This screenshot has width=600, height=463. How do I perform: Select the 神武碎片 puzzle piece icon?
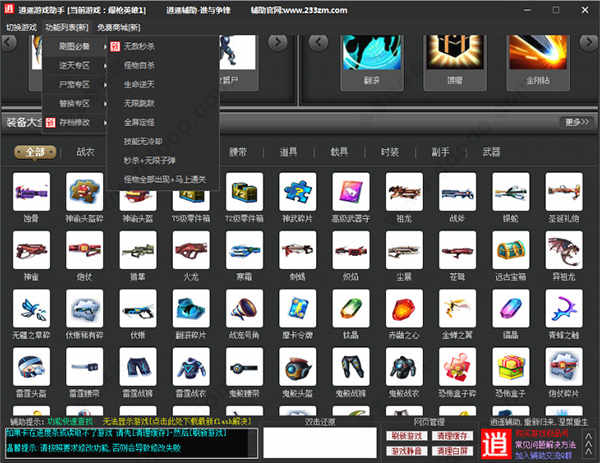pyautogui.click(x=298, y=192)
